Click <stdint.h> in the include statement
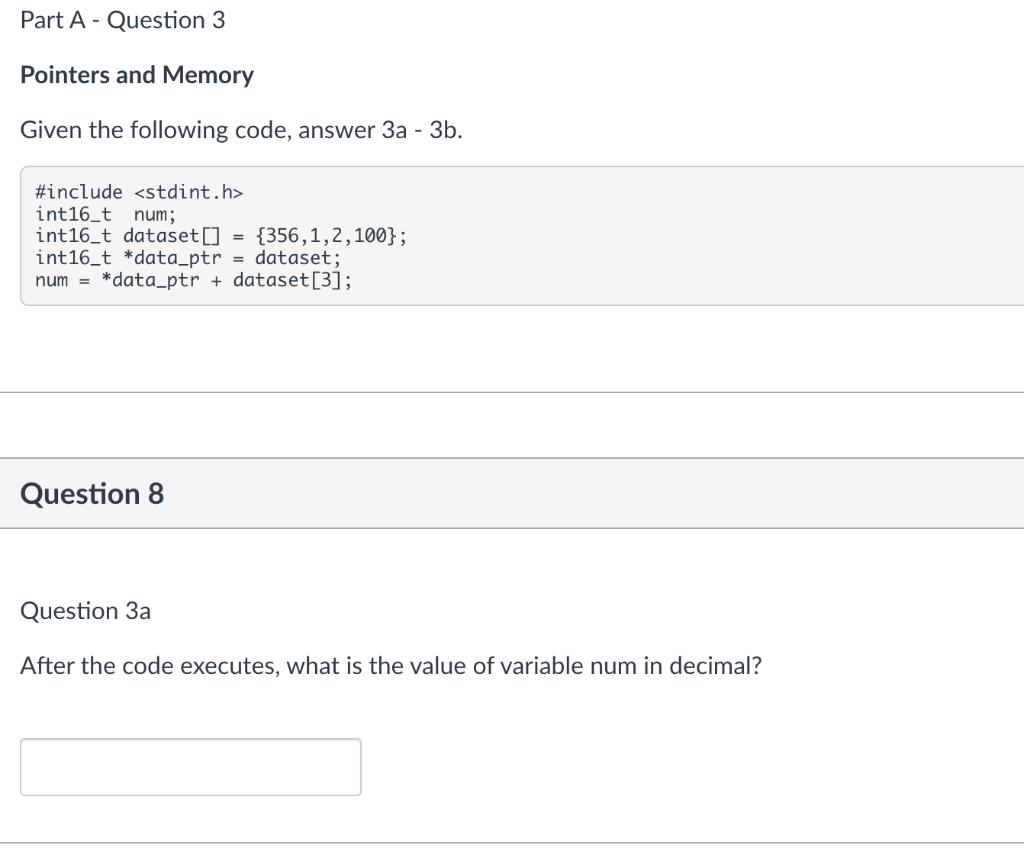 (x=189, y=192)
